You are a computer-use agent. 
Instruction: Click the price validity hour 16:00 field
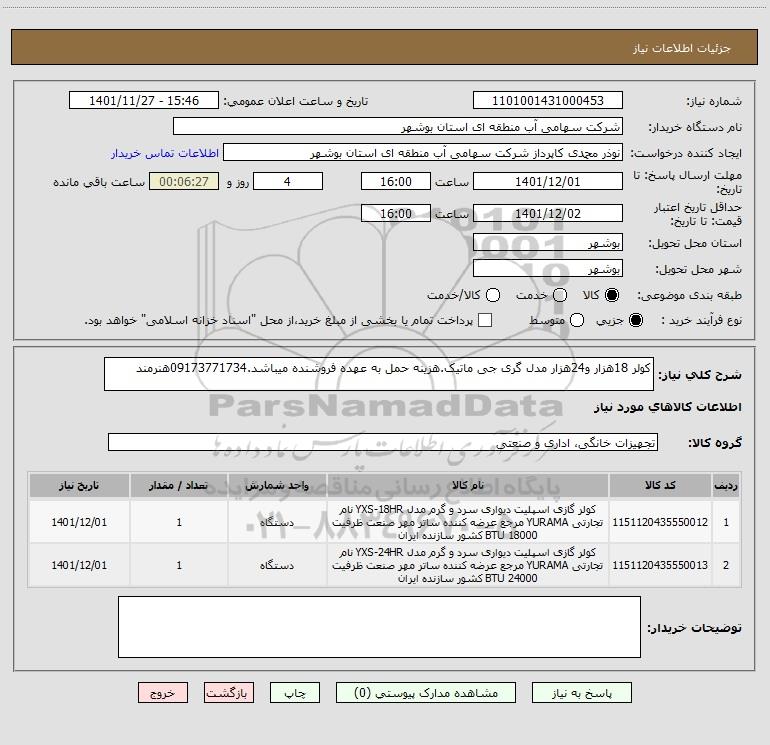(396, 213)
